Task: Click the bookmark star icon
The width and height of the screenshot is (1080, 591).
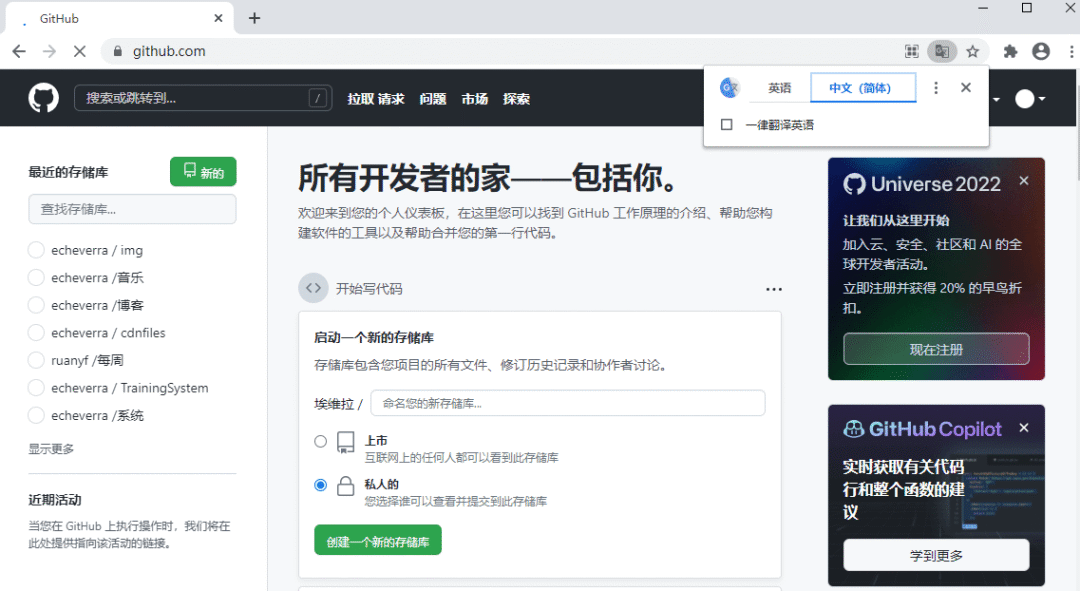Action: [x=971, y=50]
